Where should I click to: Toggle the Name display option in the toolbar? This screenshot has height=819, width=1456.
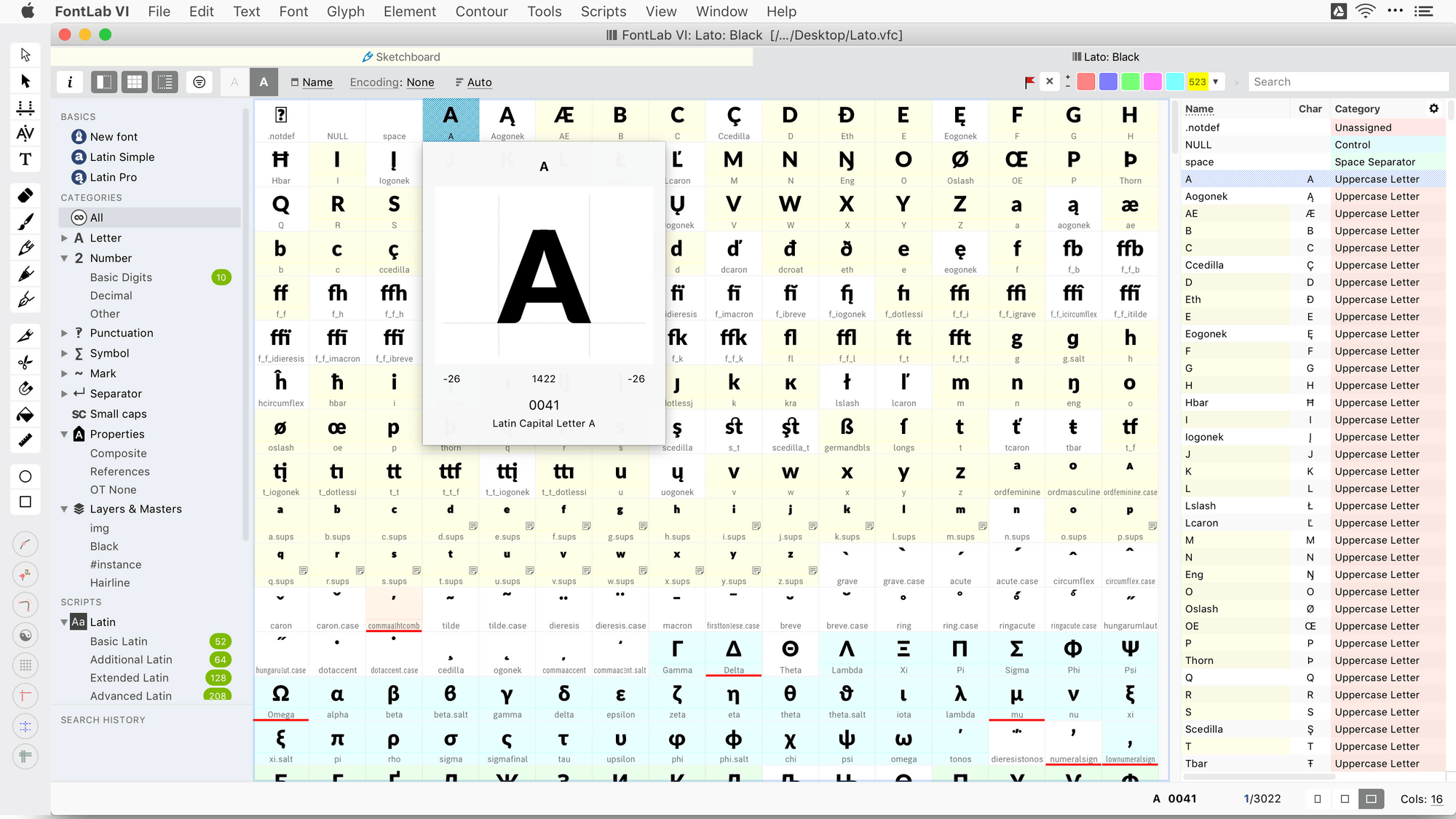point(312,82)
